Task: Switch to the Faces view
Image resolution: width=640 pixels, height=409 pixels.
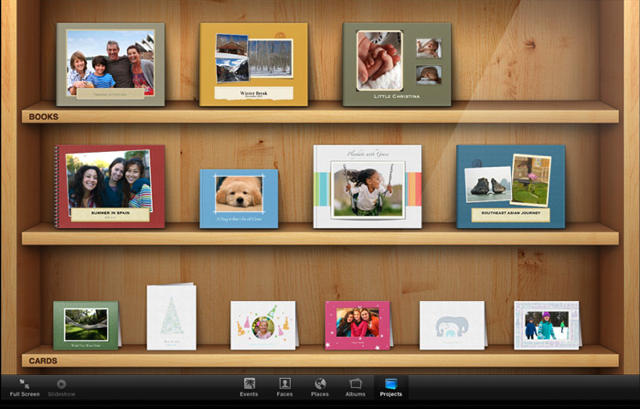Action: [284, 388]
